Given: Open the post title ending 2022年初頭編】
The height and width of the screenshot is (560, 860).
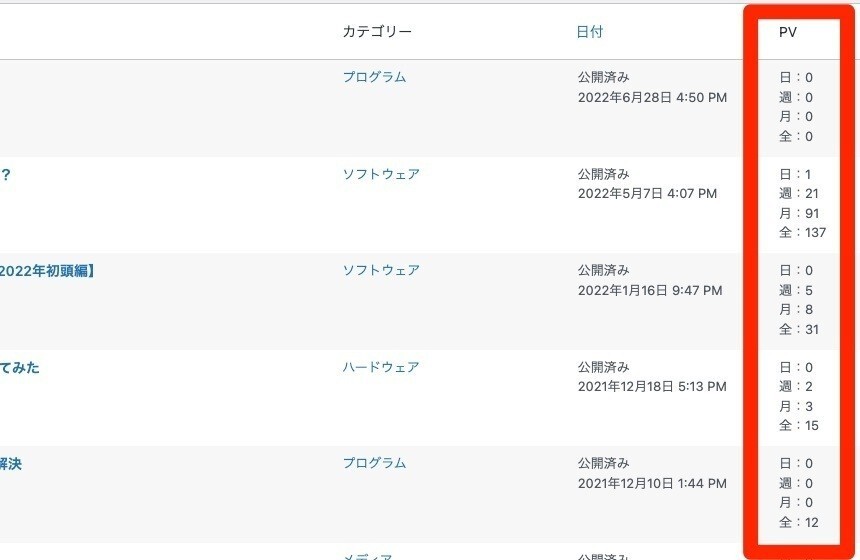Looking at the screenshot, I should point(47,271).
